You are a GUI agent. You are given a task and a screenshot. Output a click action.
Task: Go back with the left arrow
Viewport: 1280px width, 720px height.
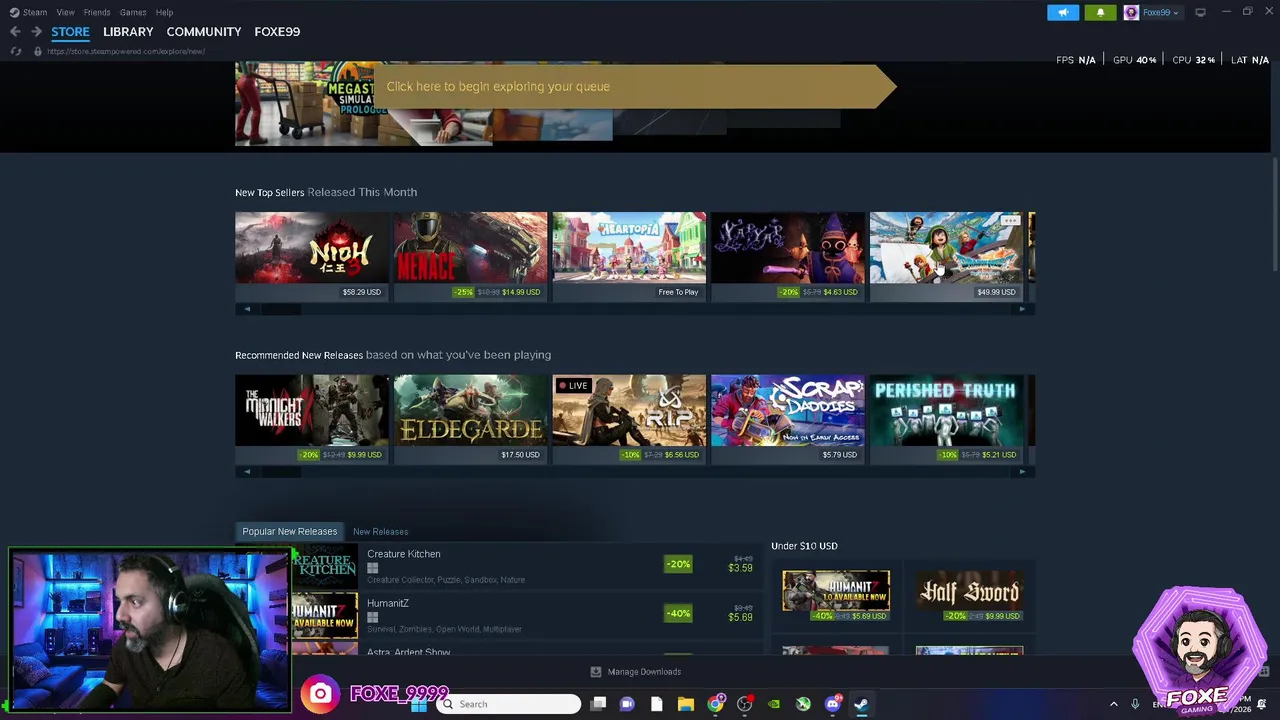pyautogui.click(x=15, y=32)
